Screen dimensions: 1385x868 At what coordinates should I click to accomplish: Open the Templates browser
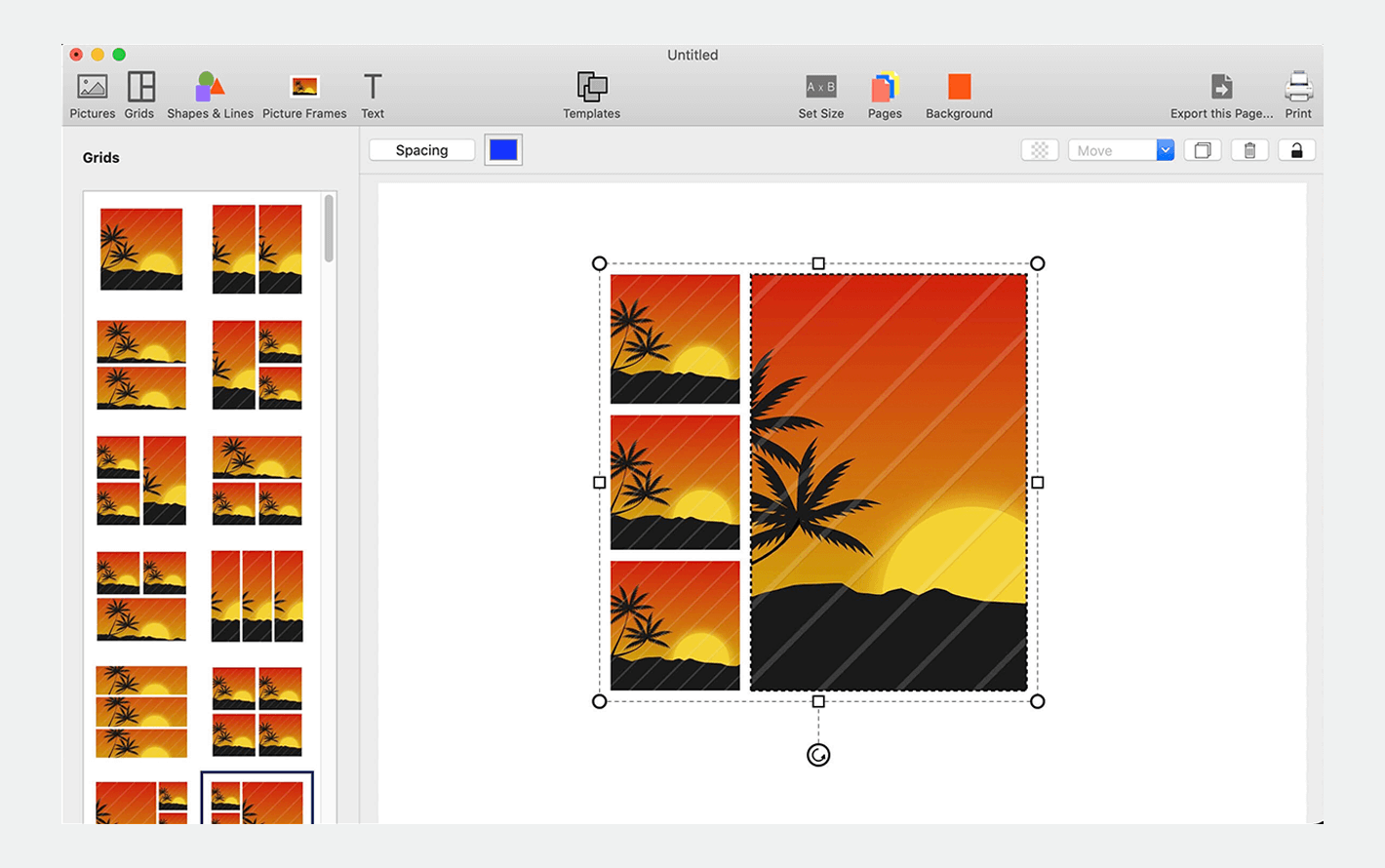coord(591,96)
